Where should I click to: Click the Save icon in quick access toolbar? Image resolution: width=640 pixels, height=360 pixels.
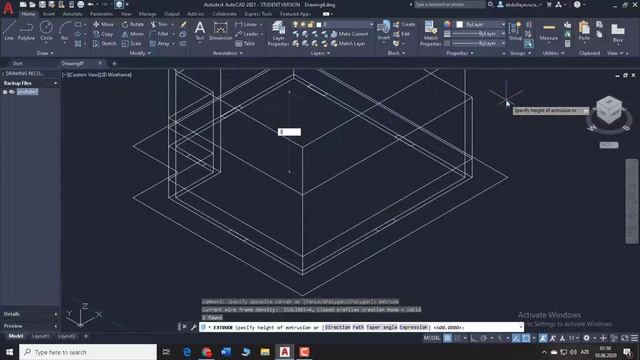coord(42,4)
